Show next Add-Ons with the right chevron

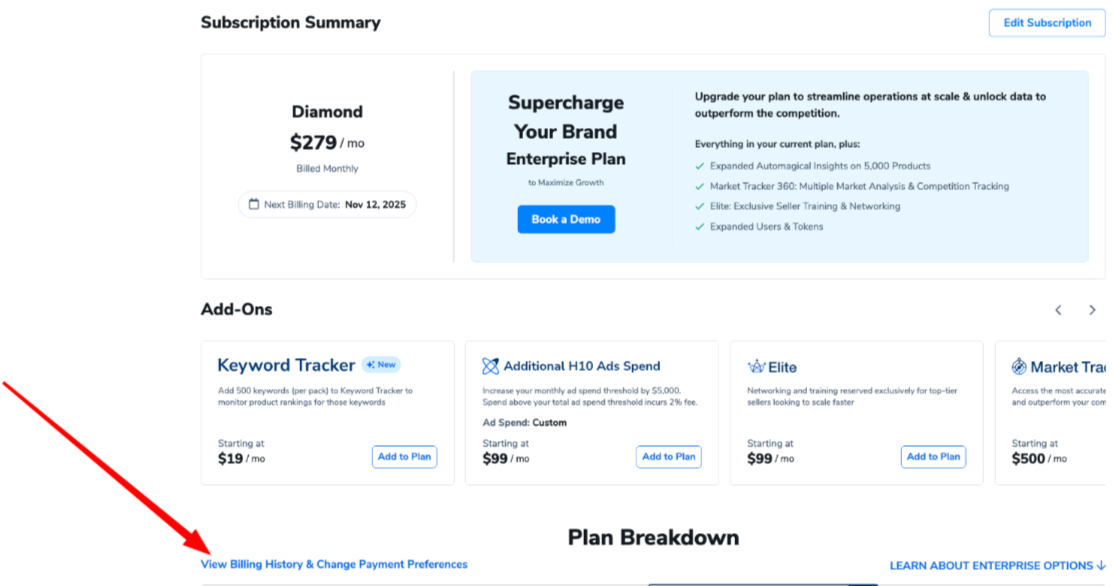tap(1092, 310)
